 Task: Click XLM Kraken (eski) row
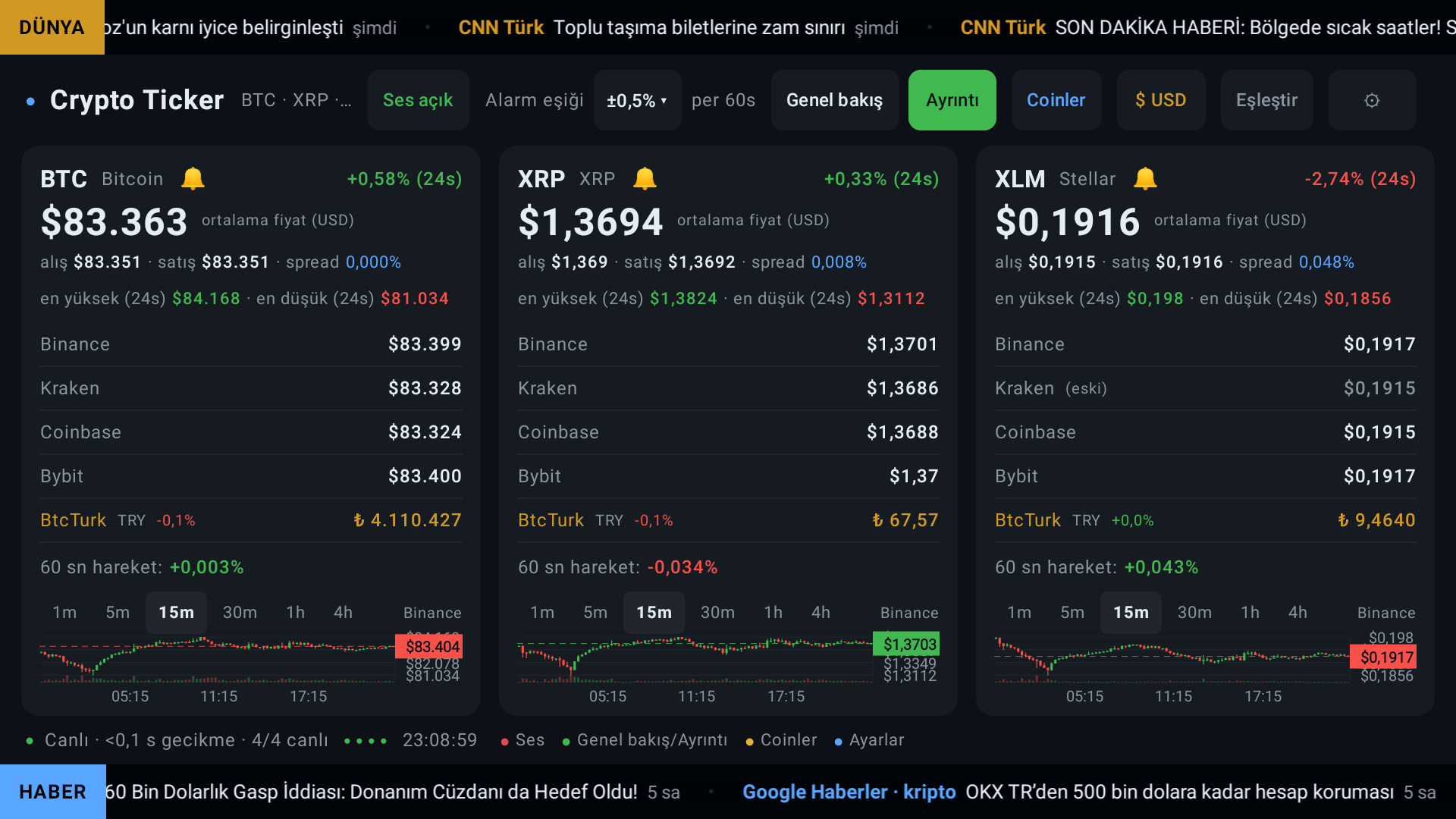click(1205, 388)
